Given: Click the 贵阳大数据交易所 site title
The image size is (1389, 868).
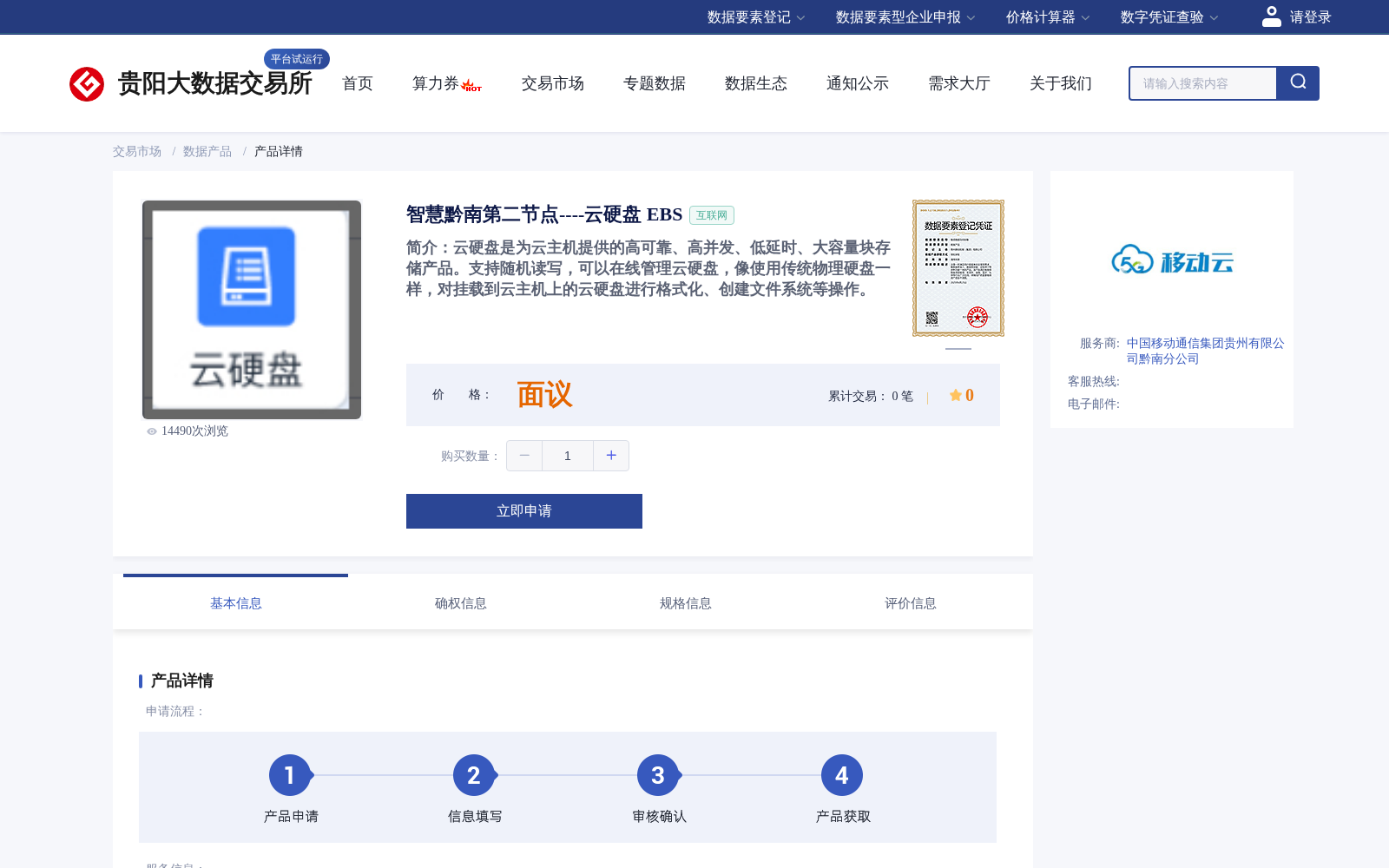Looking at the screenshot, I should pos(215,83).
